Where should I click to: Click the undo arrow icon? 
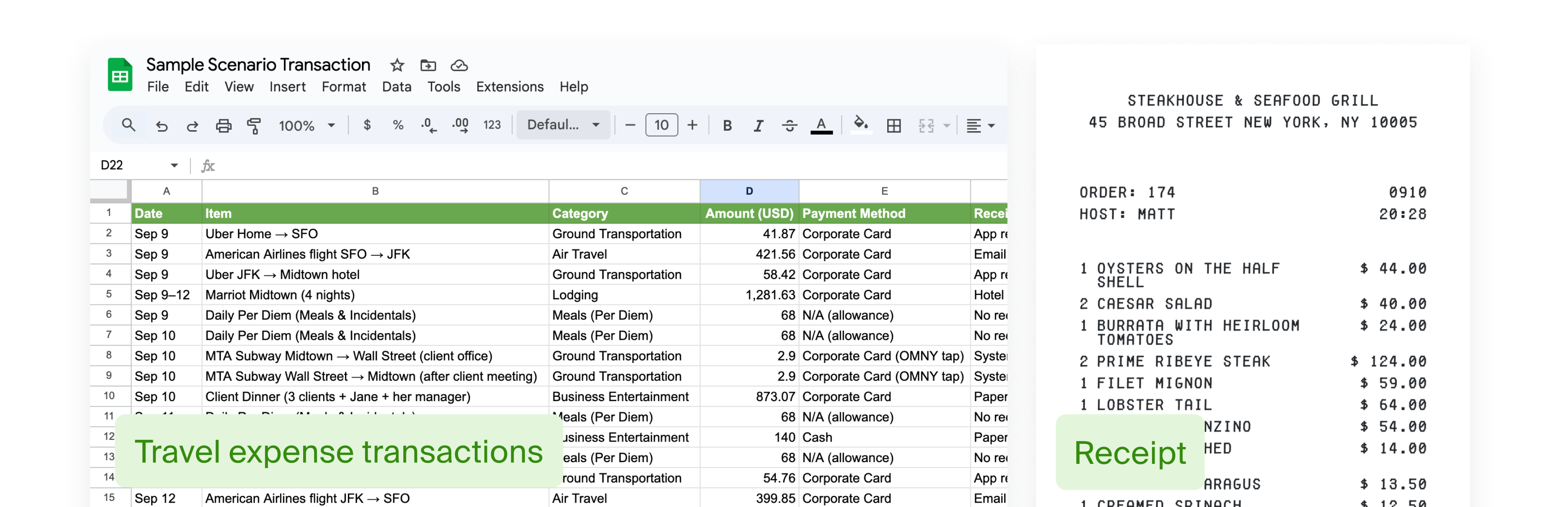[161, 126]
